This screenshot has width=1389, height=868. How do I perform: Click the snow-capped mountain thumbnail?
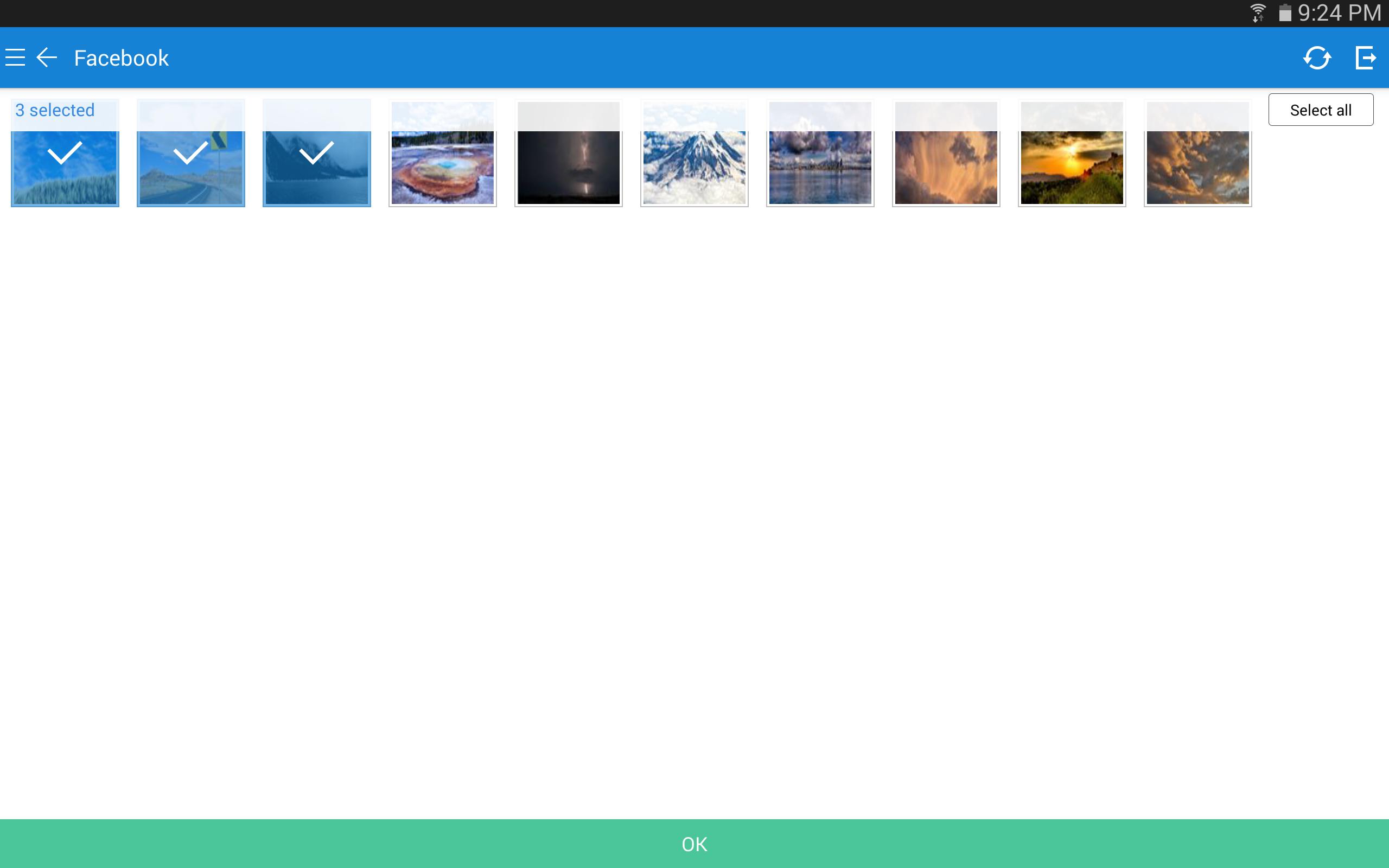pos(694,154)
